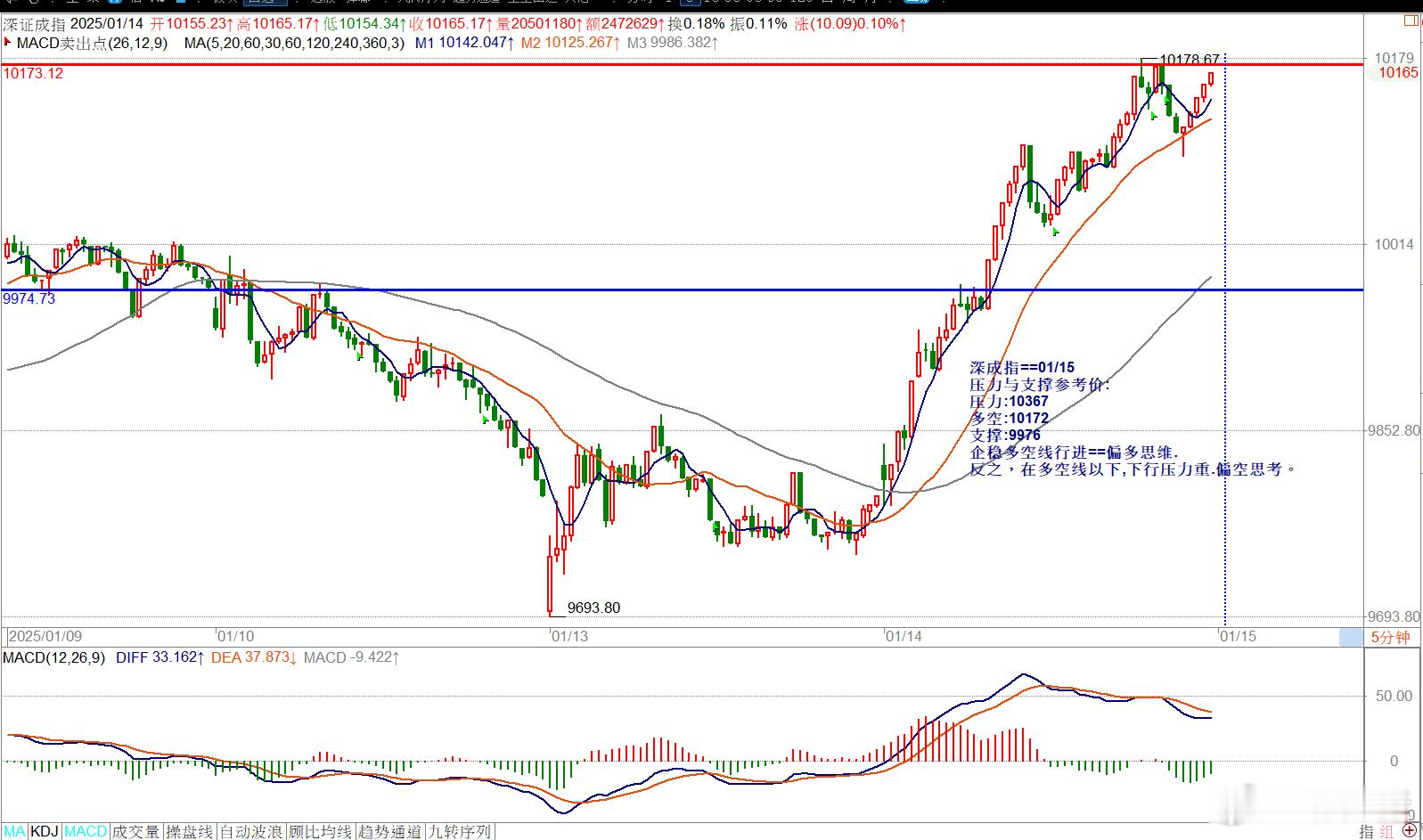Switch to 自动波浪 indicator tab
1423x840 pixels.
point(252,831)
